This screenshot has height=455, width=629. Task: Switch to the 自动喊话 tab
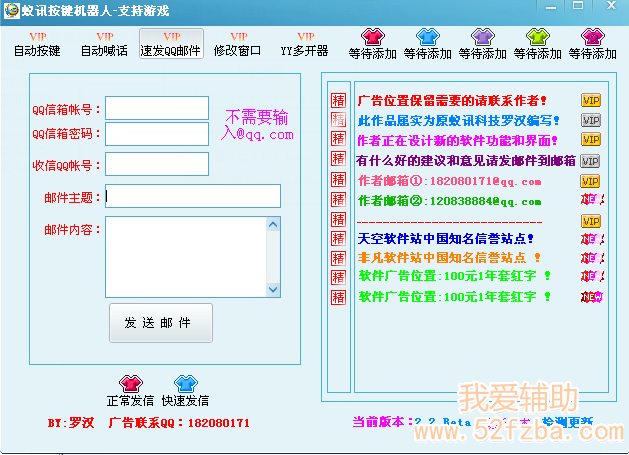coord(104,44)
